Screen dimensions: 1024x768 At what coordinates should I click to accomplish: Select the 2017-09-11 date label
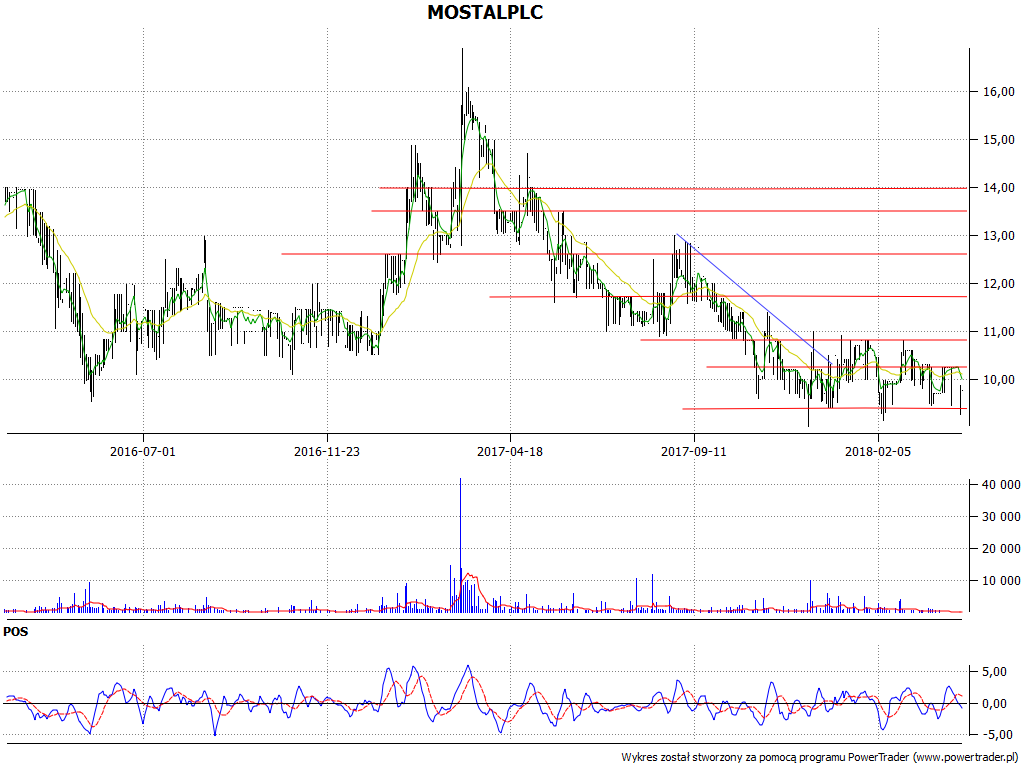coord(694,451)
